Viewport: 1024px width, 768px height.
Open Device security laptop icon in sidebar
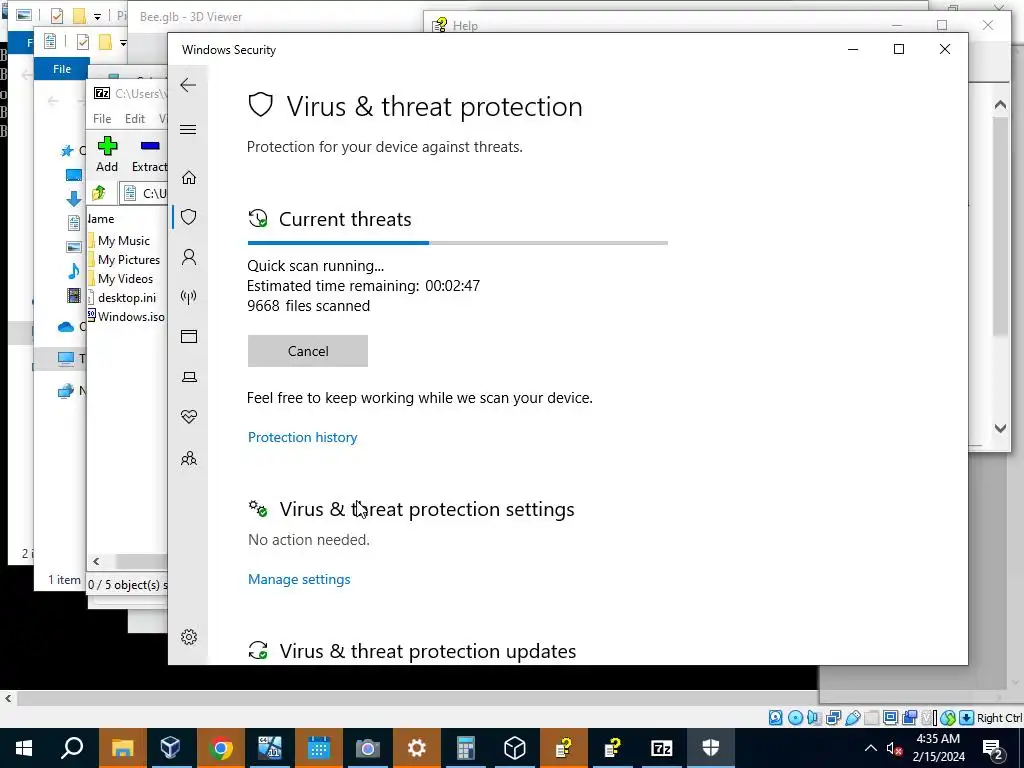pos(189,377)
